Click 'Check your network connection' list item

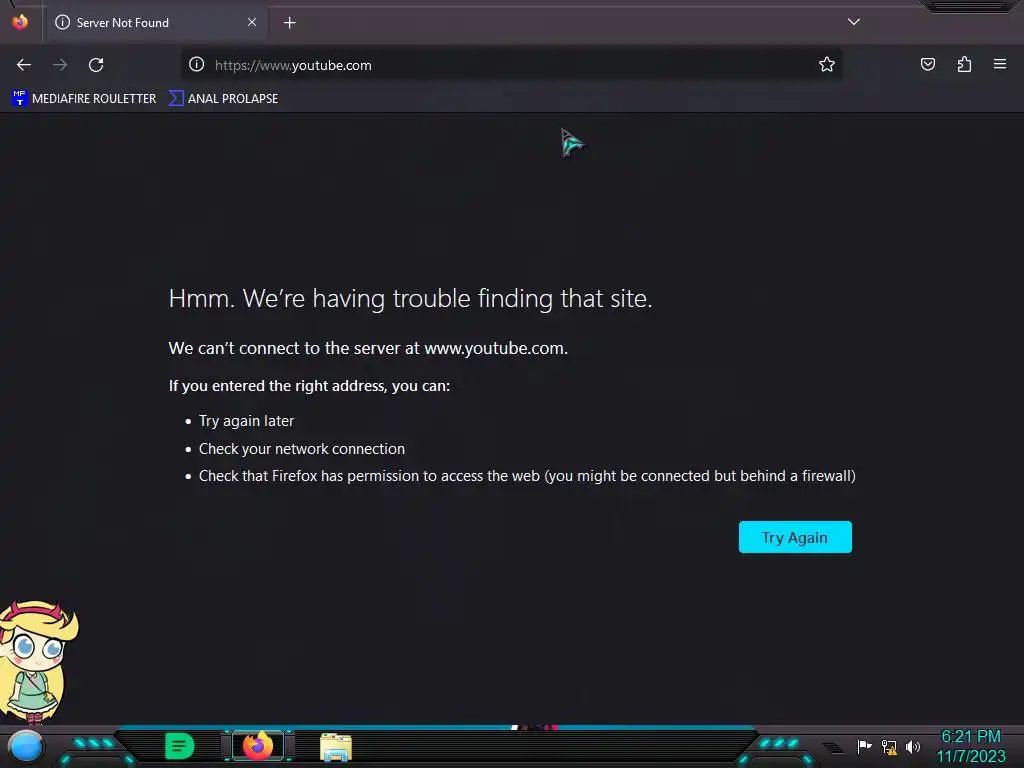click(x=302, y=449)
